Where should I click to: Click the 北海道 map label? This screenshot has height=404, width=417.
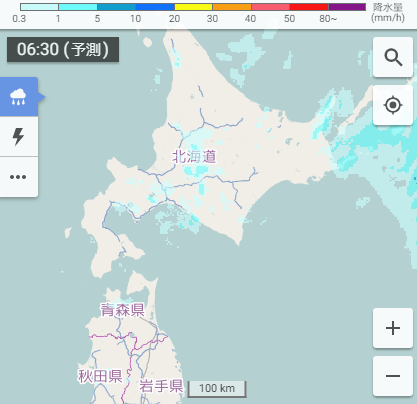pos(194,157)
